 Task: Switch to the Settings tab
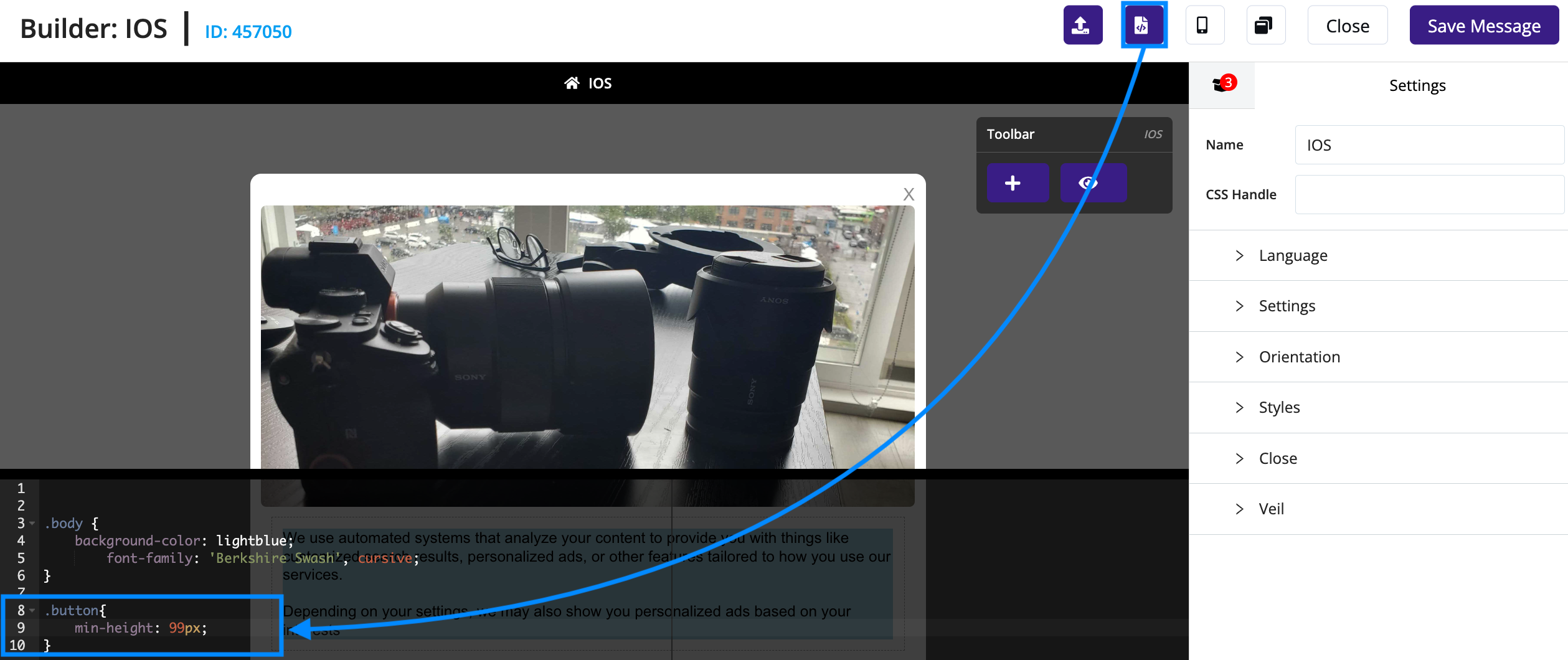pyautogui.click(x=1417, y=85)
